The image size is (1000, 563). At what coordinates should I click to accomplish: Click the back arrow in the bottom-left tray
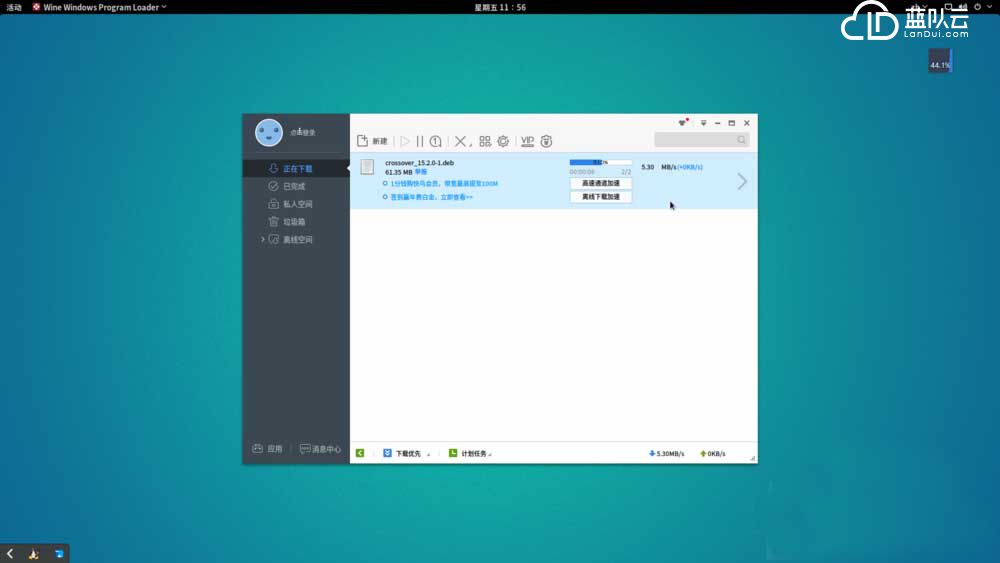[x=10, y=553]
